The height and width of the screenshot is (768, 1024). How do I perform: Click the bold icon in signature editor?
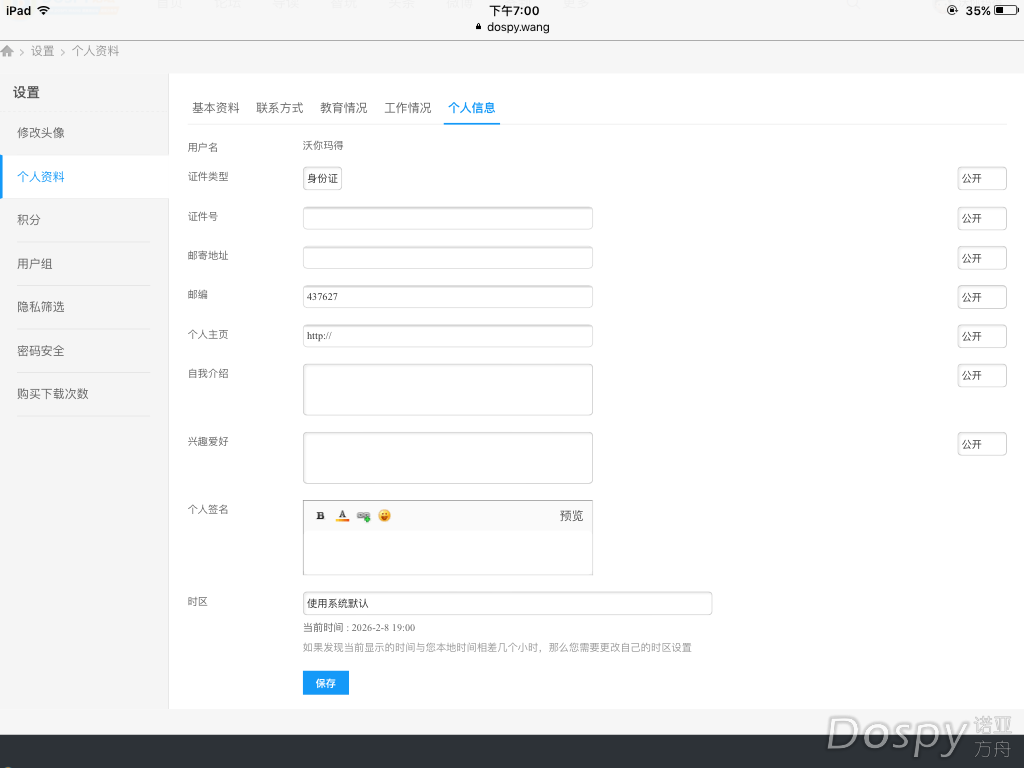coord(321,516)
